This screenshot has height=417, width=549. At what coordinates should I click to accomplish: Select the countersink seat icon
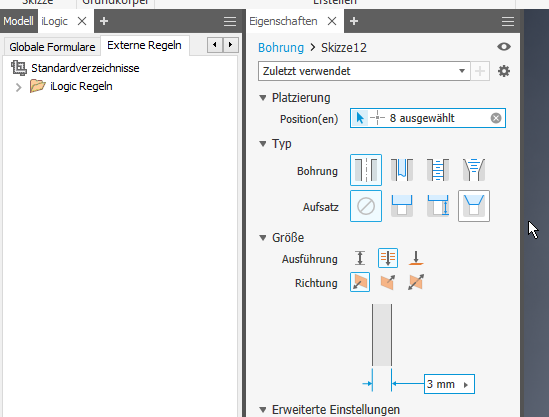(x=474, y=206)
